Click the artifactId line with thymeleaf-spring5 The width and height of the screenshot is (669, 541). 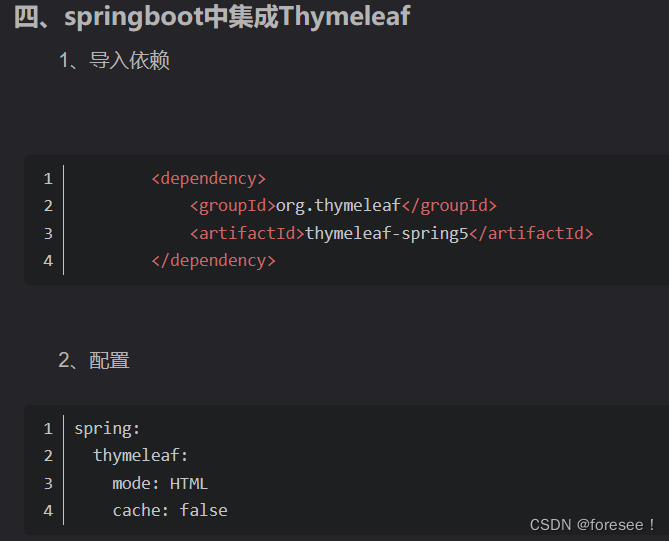(392, 233)
